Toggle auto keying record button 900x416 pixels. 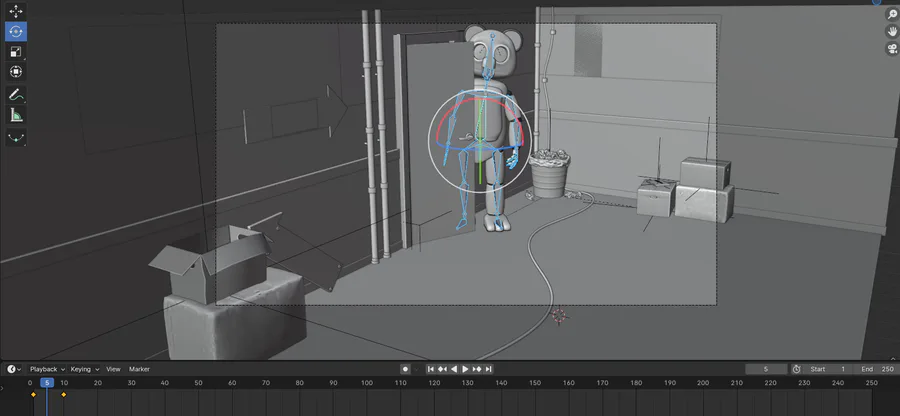pyautogui.click(x=405, y=369)
